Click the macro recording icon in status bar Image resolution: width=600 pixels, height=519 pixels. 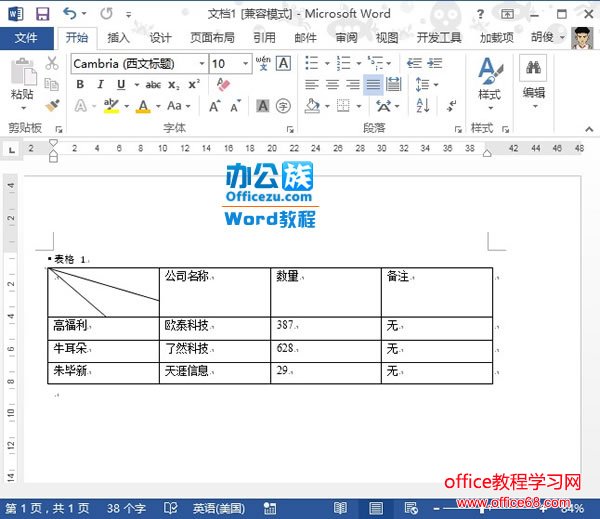coord(270,508)
